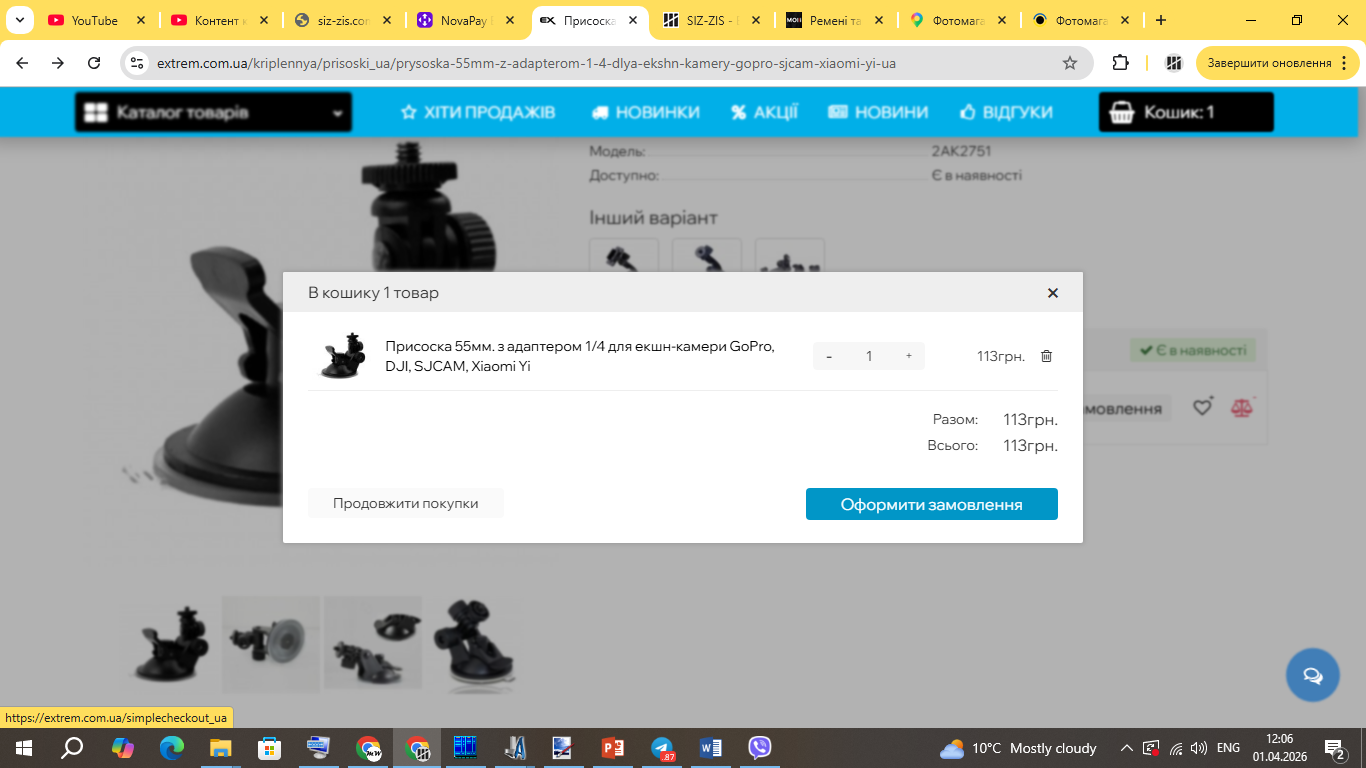Click the quantity input field in cart
The width and height of the screenshot is (1366, 768).
click(x=869, y=356)
